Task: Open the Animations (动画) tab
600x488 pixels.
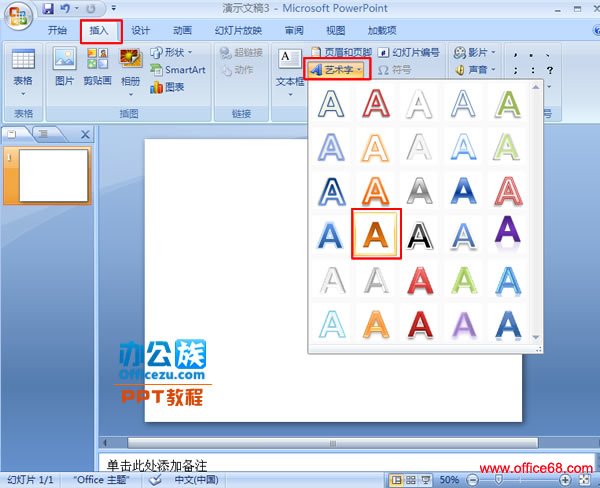Action: (x=183, y=31)
